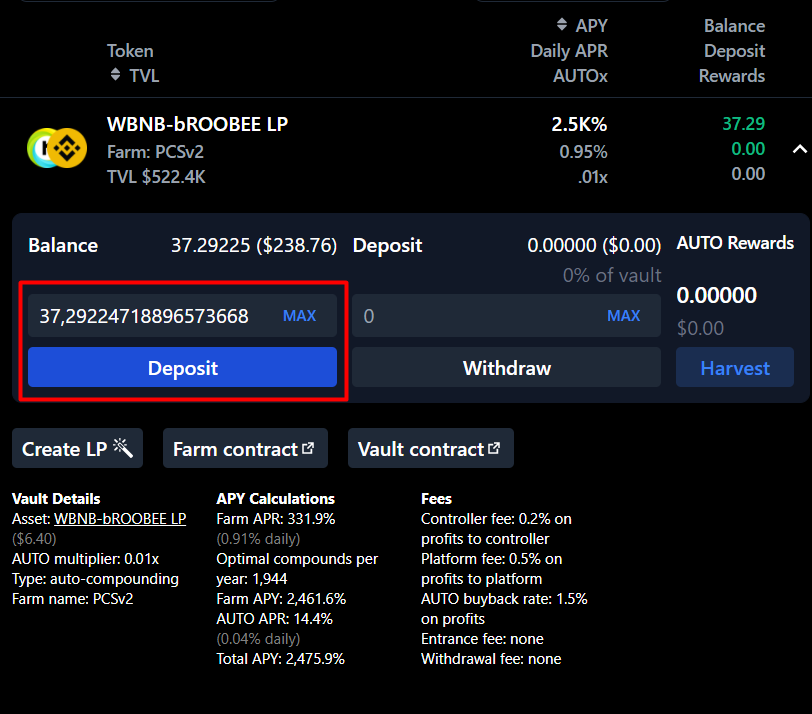Screen dimensions: 812x714
Task: Open Farm contract external link icon
Action: [308, 448]
